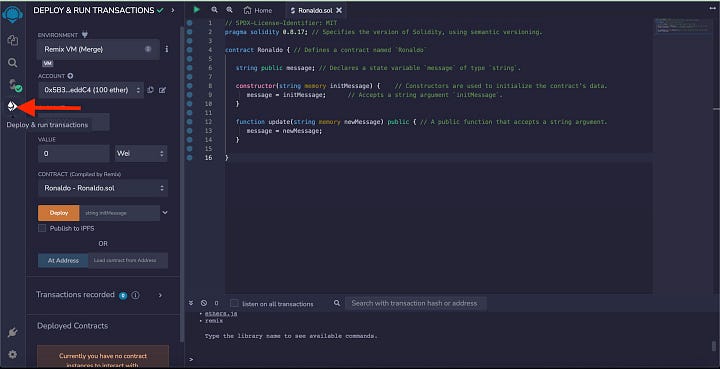Expand the Transactions recorded section

tap(160, 295)
